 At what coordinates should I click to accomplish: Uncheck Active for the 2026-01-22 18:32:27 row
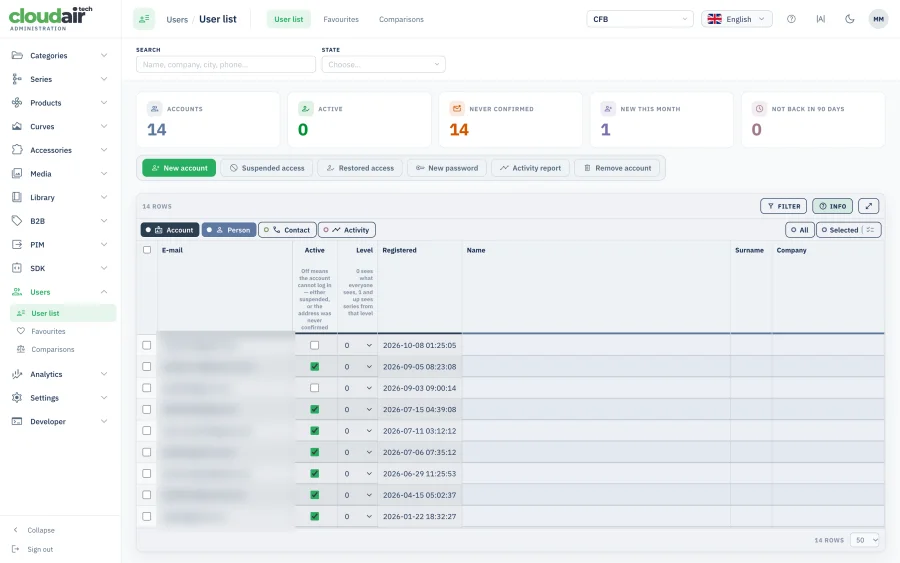(x=315, y=517)
